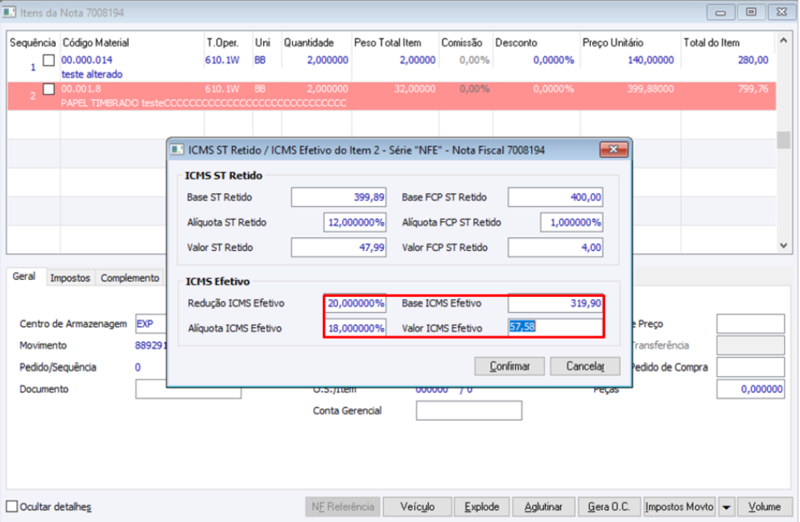This screenshot has height=522, width=800.
Task: Click the Desconto column header
Action: [516, 43]
